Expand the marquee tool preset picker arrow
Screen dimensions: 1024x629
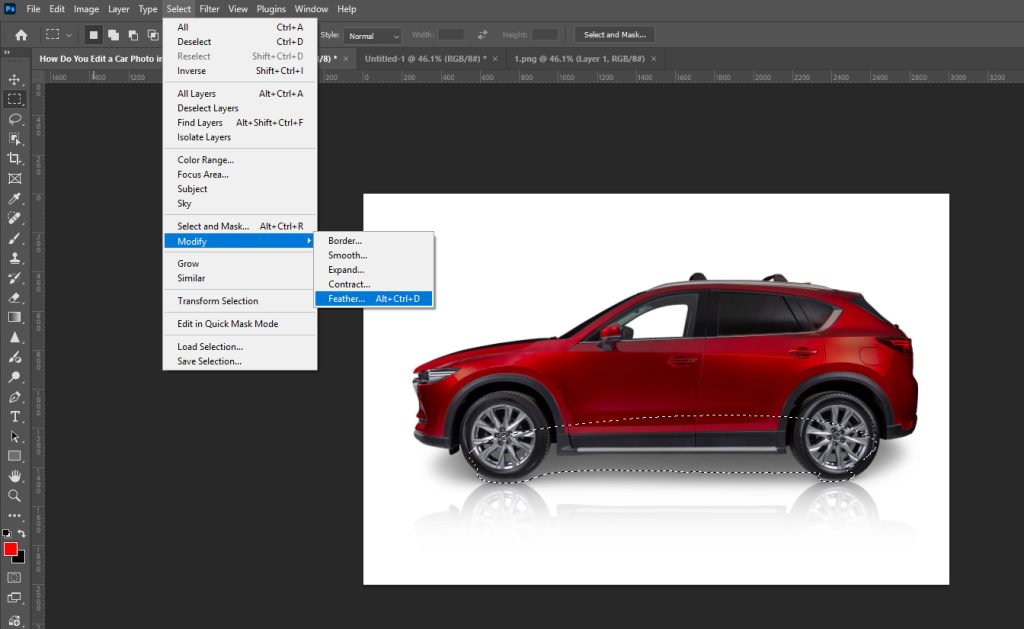[x=69, y=35]
